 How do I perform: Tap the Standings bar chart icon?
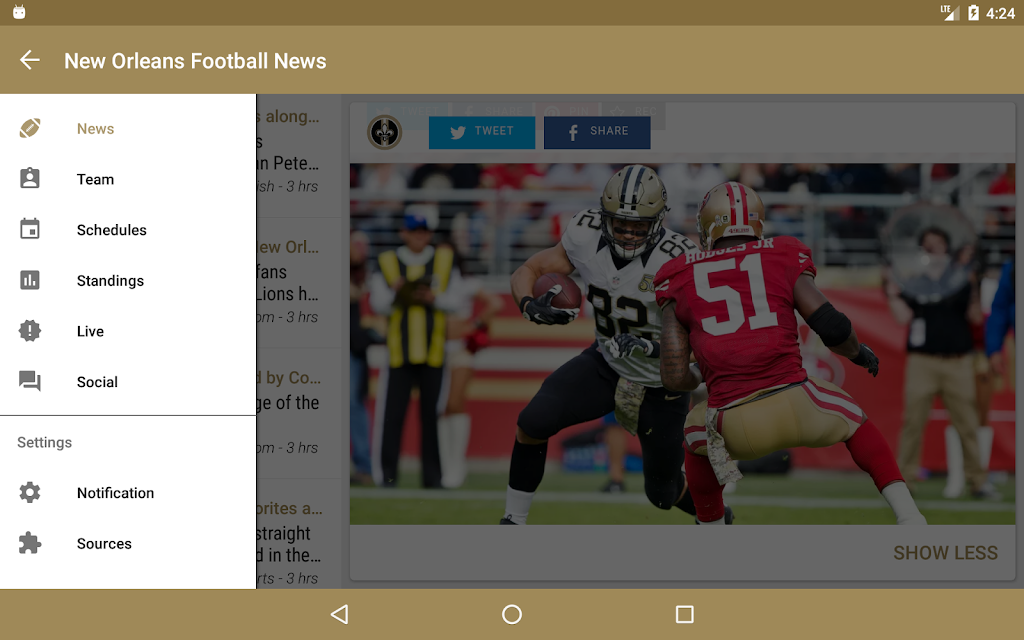[29, 280]
